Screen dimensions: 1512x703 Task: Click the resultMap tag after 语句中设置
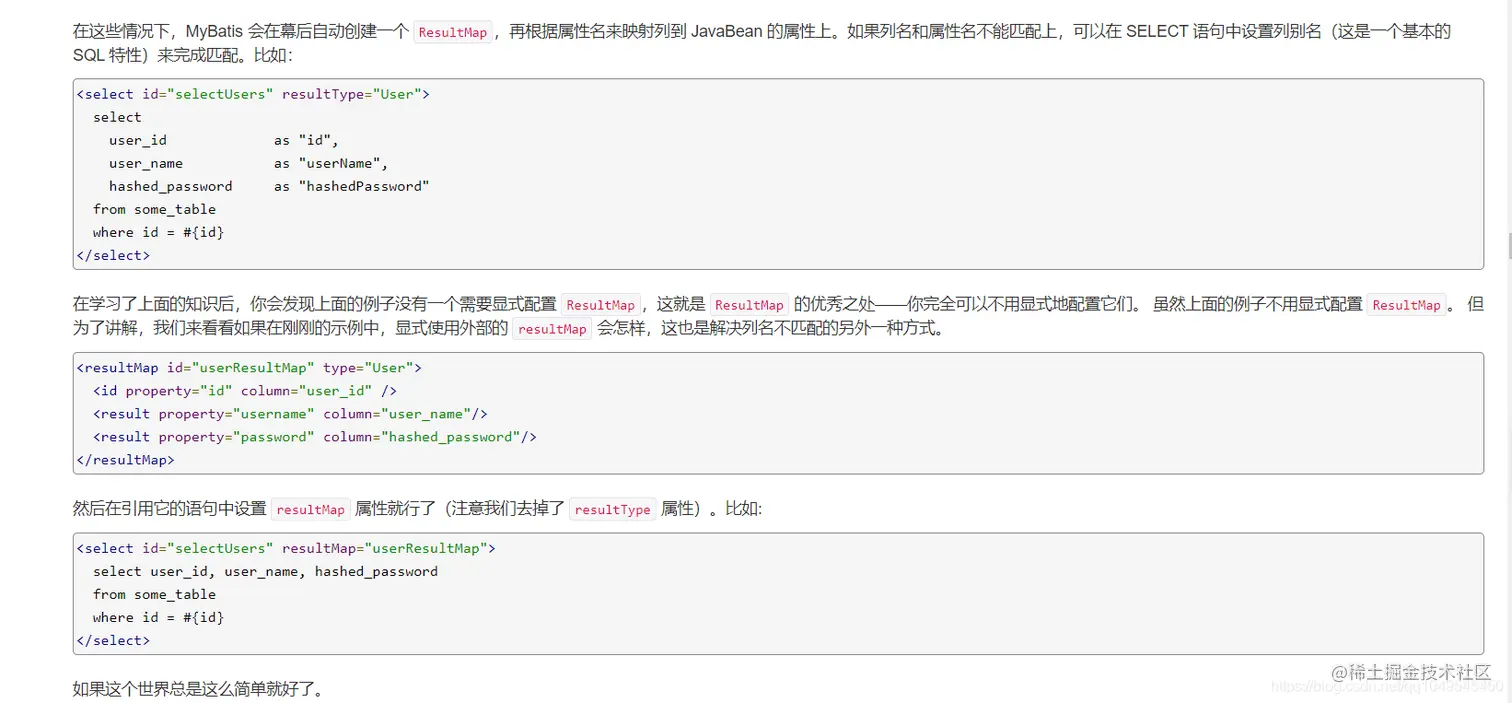click(310, 509)
